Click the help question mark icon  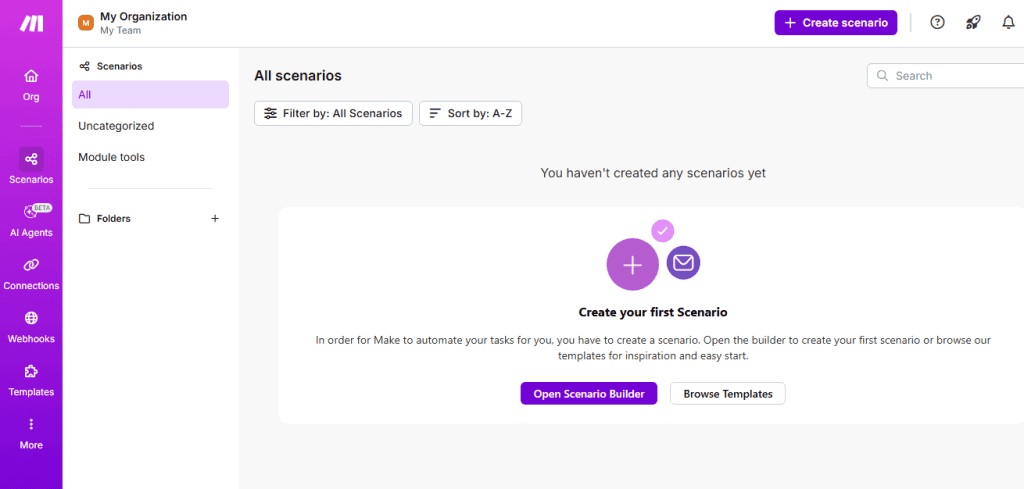[x=937, y=23]
